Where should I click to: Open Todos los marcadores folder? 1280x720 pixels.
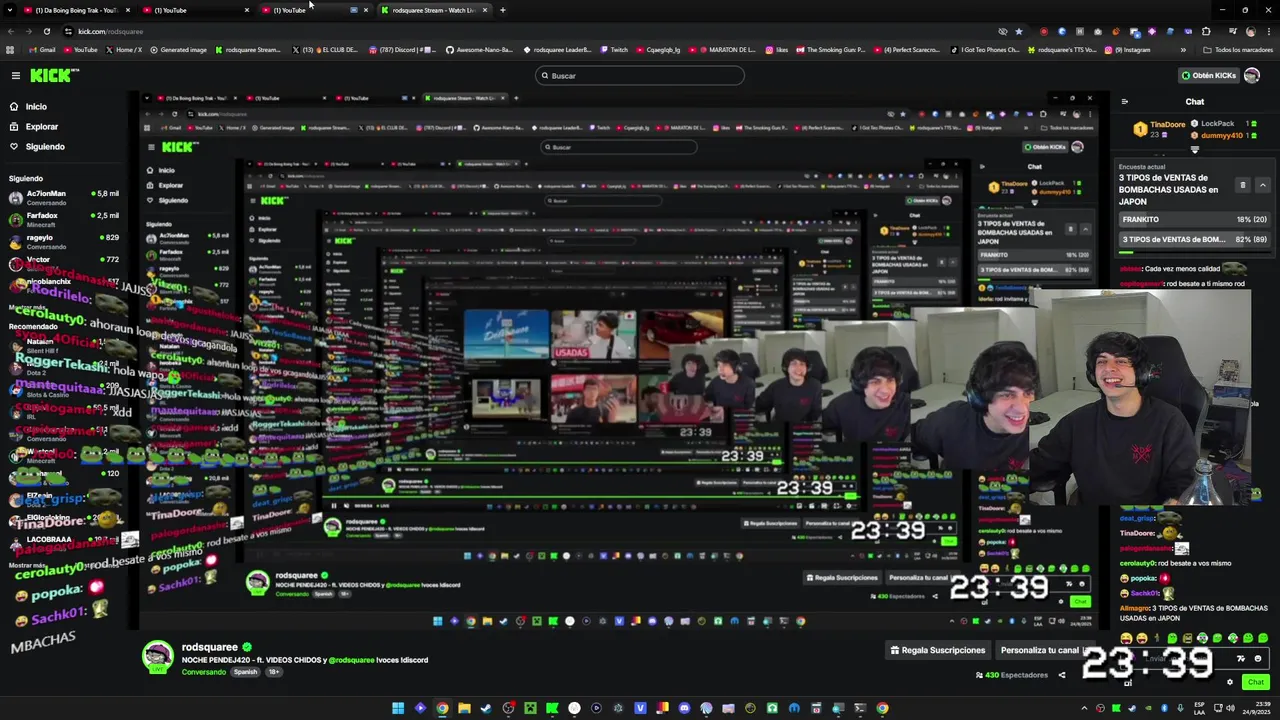[x=1238, y=49]
